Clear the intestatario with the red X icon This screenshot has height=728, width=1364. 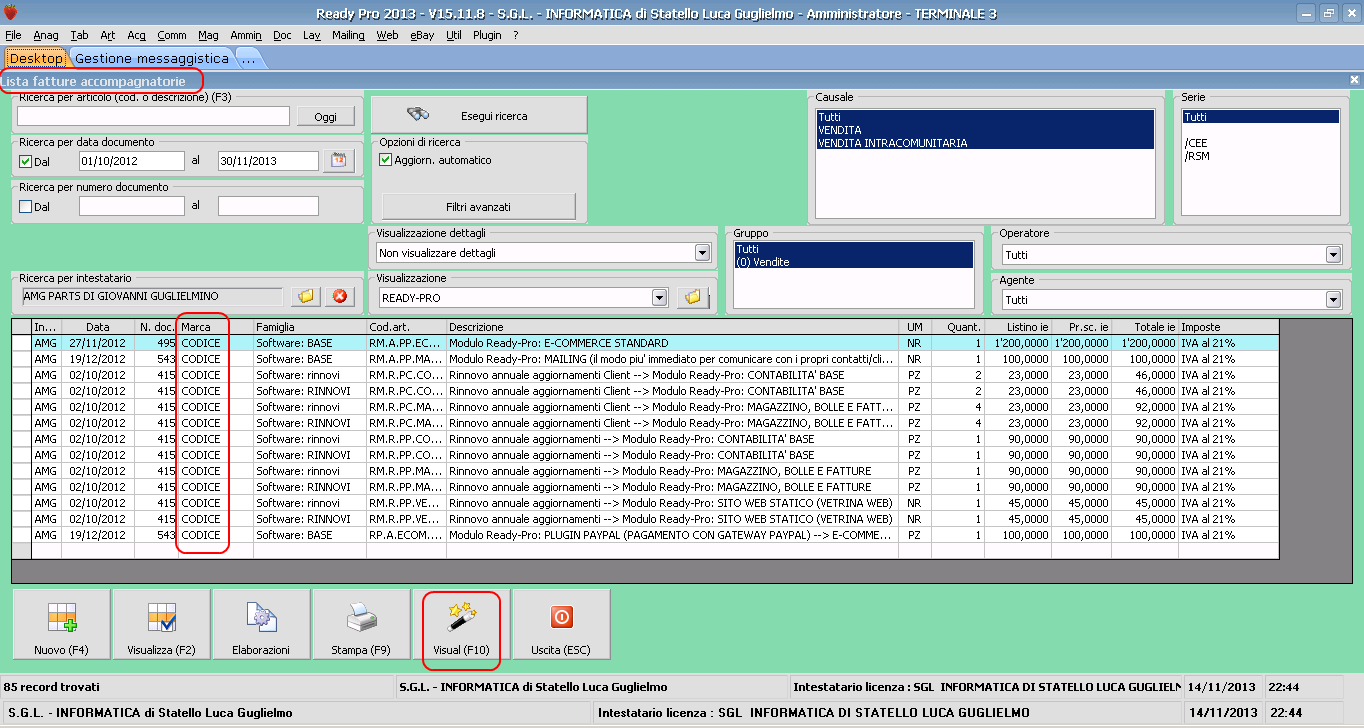tap(341, 296)
